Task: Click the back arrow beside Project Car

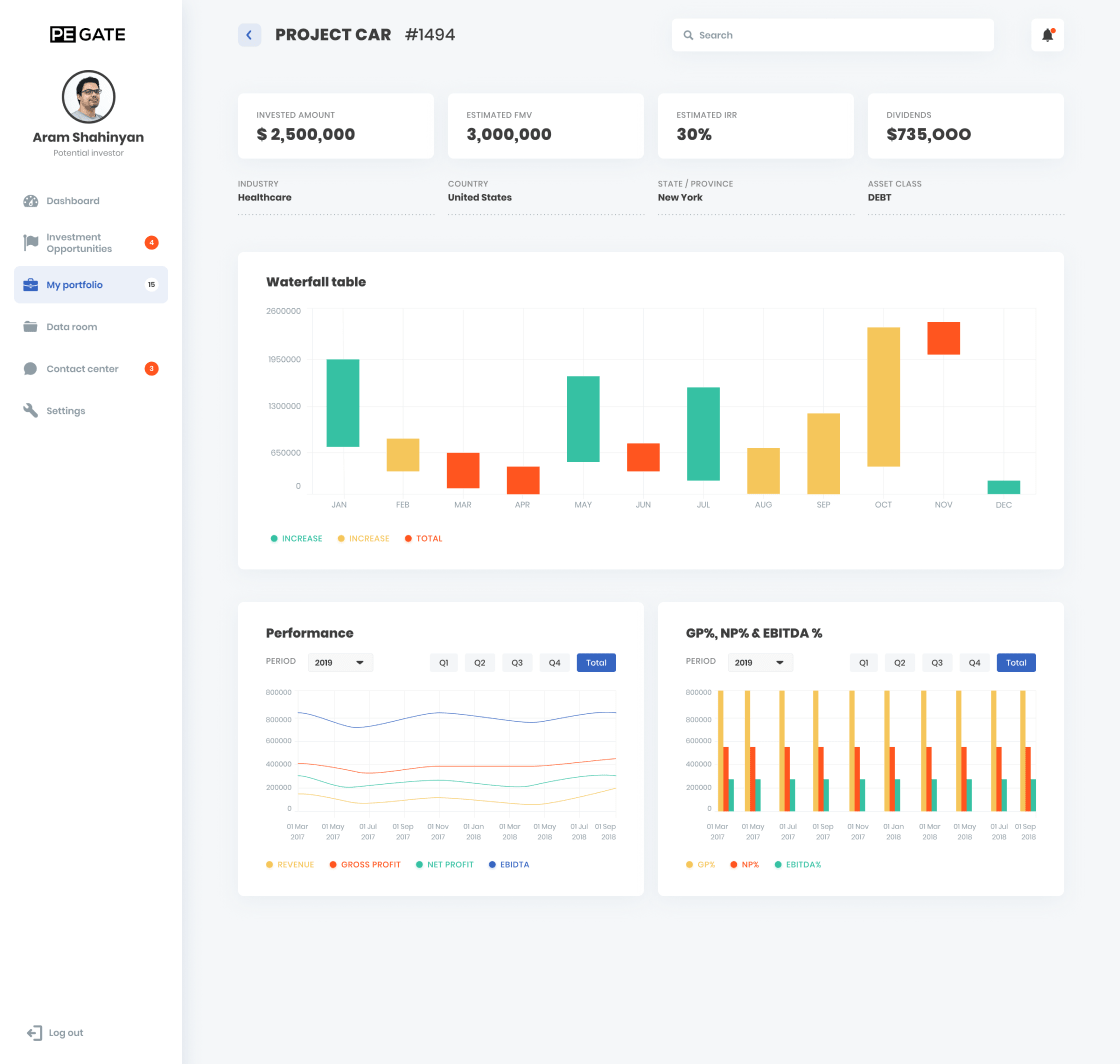Action: pyautogui.click(x=249, y=35)
